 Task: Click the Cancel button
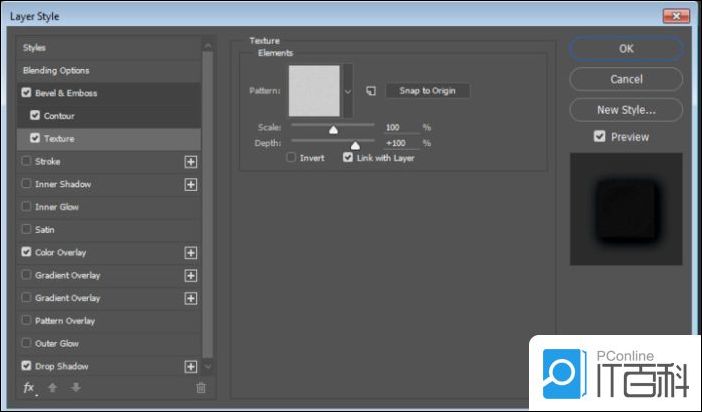[x=626, y=79]
